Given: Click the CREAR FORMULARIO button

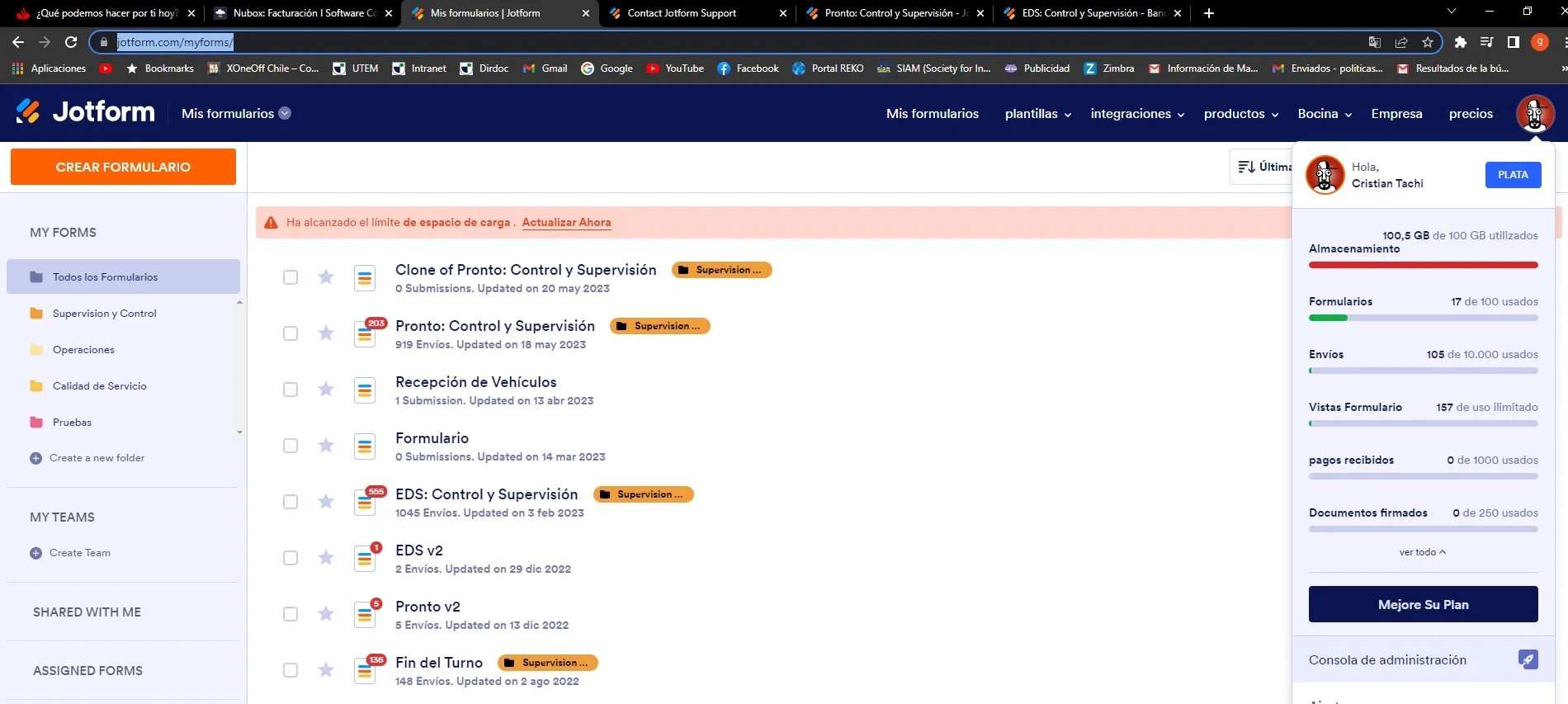Looking at the screenshot, I should (x=123, y=167).
